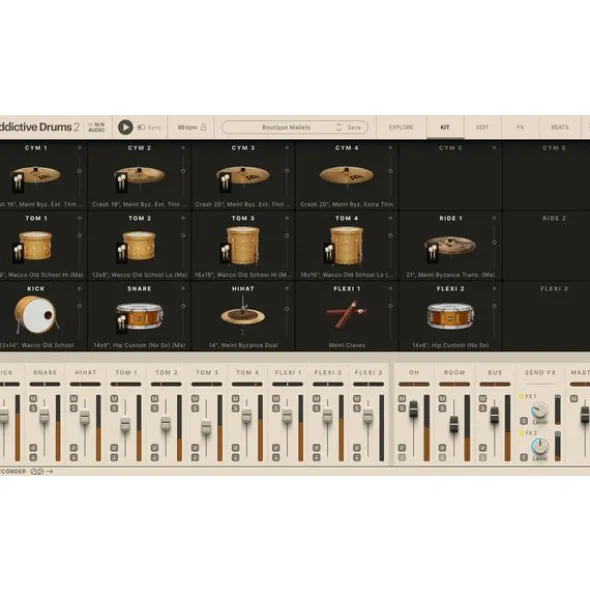Solo the SNARE mixer channel
The width and height of the screenshot is (590, 591).
coord(33,408)
